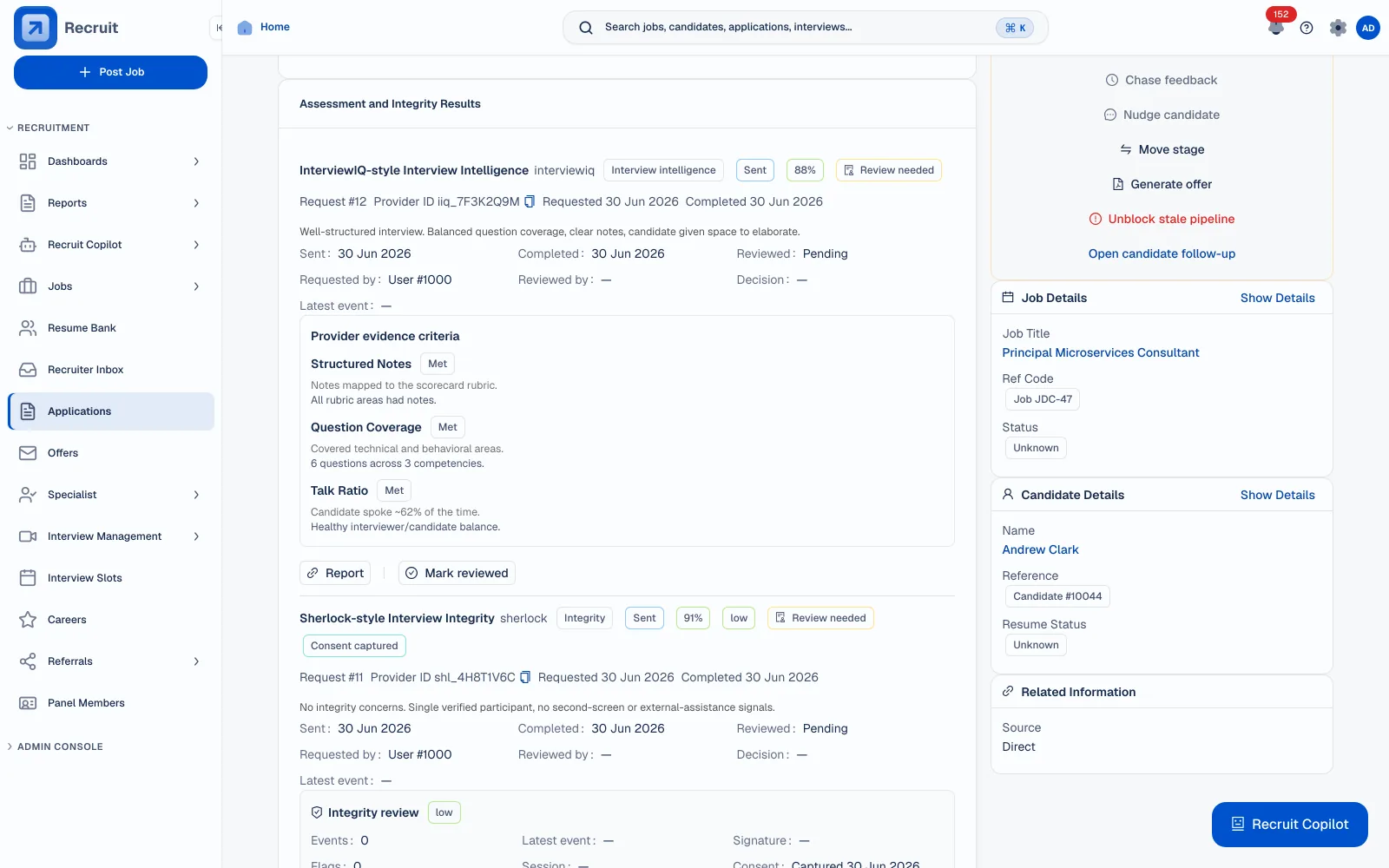Click Mark reviewed for InterviewIQ result
Viewport: 1389px width, 868px height.
pyautogui.click(x=457, y=573)
